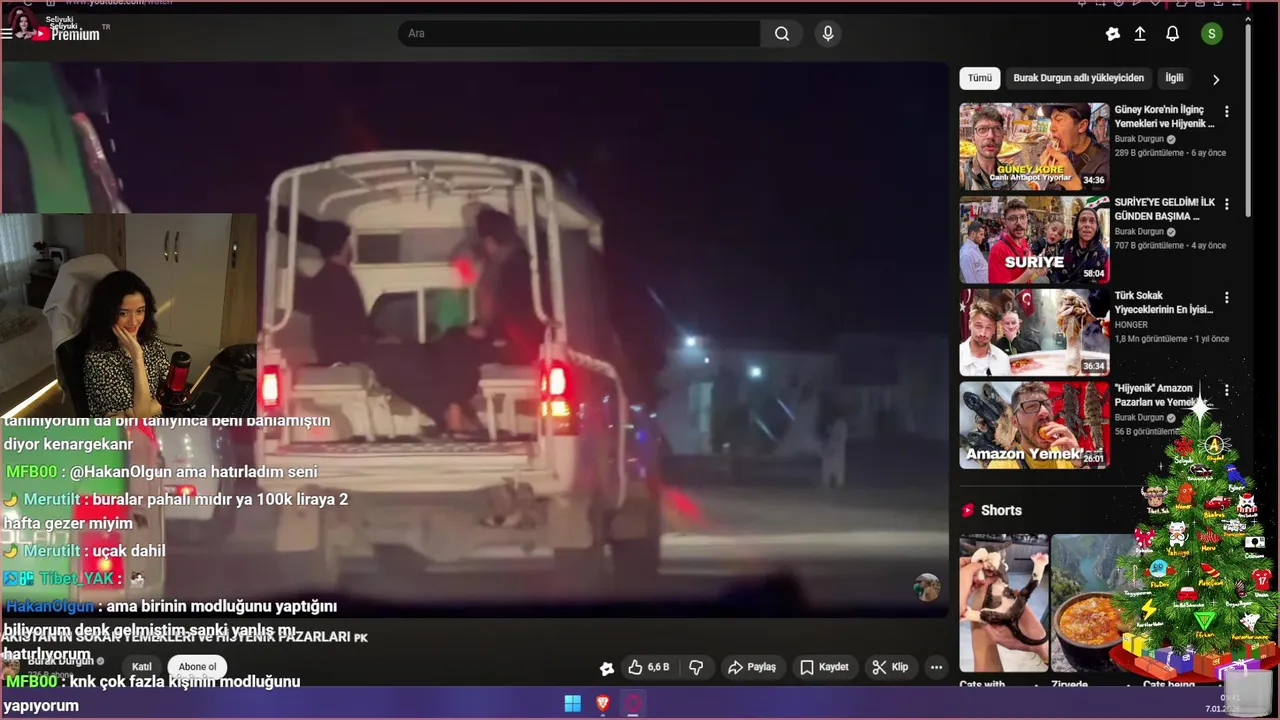This screenshot has width=1280, height=720.
Task: Open Windows Start button on taskbar
Action: 572,703
